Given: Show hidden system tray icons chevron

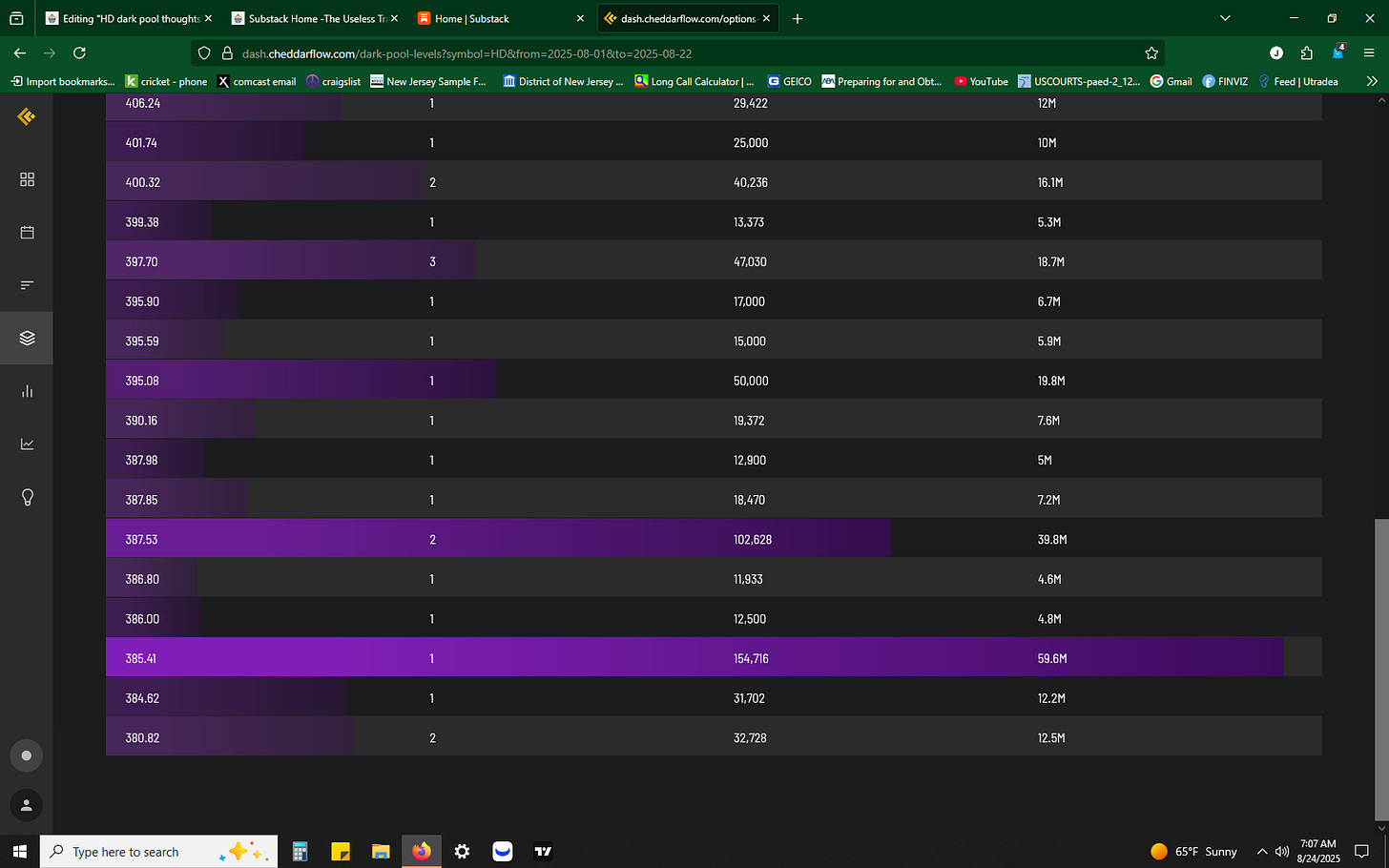Looking at the screenshot, I should [x=1262, y=851].
